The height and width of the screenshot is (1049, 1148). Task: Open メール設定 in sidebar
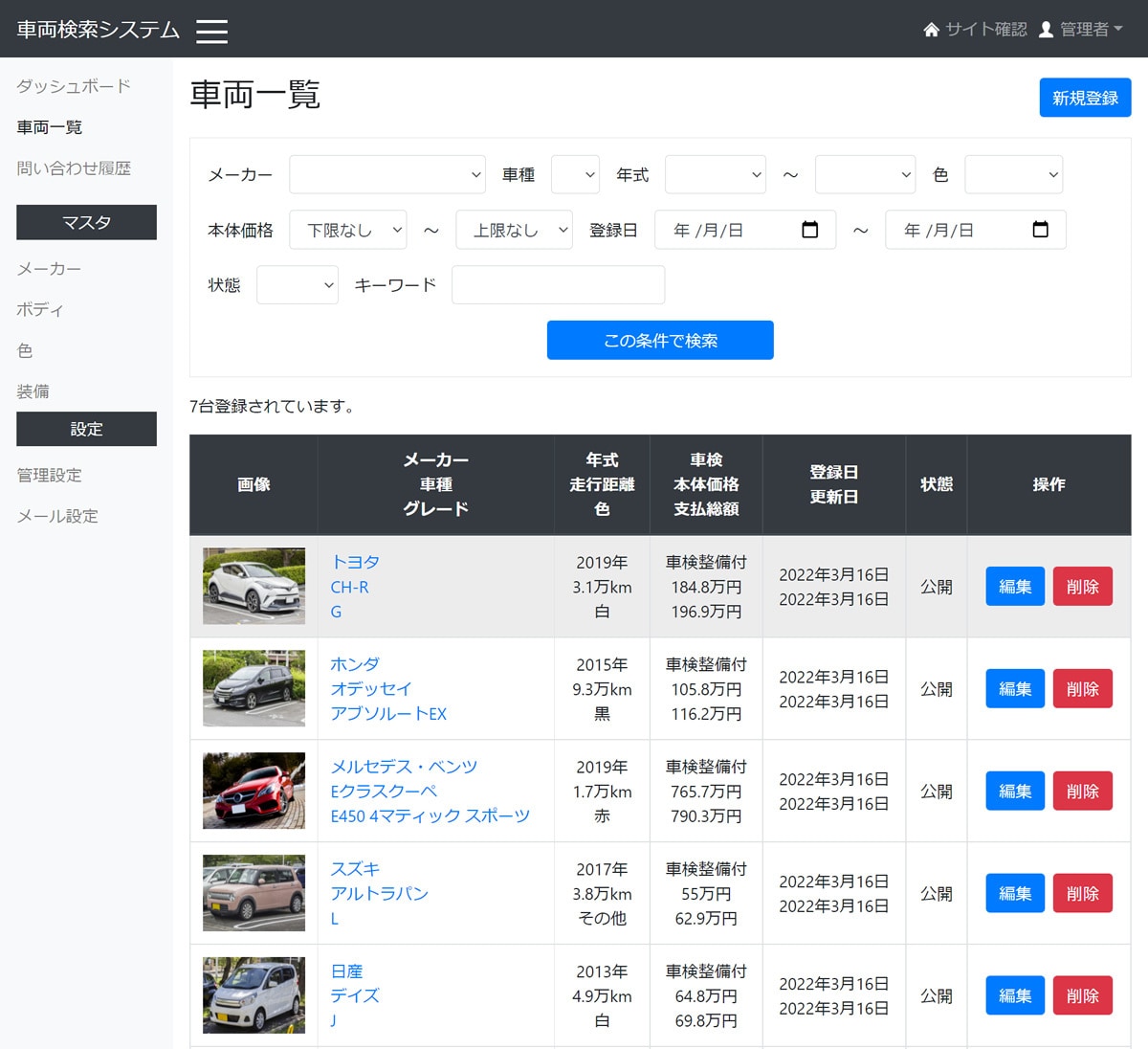[57, 516]
